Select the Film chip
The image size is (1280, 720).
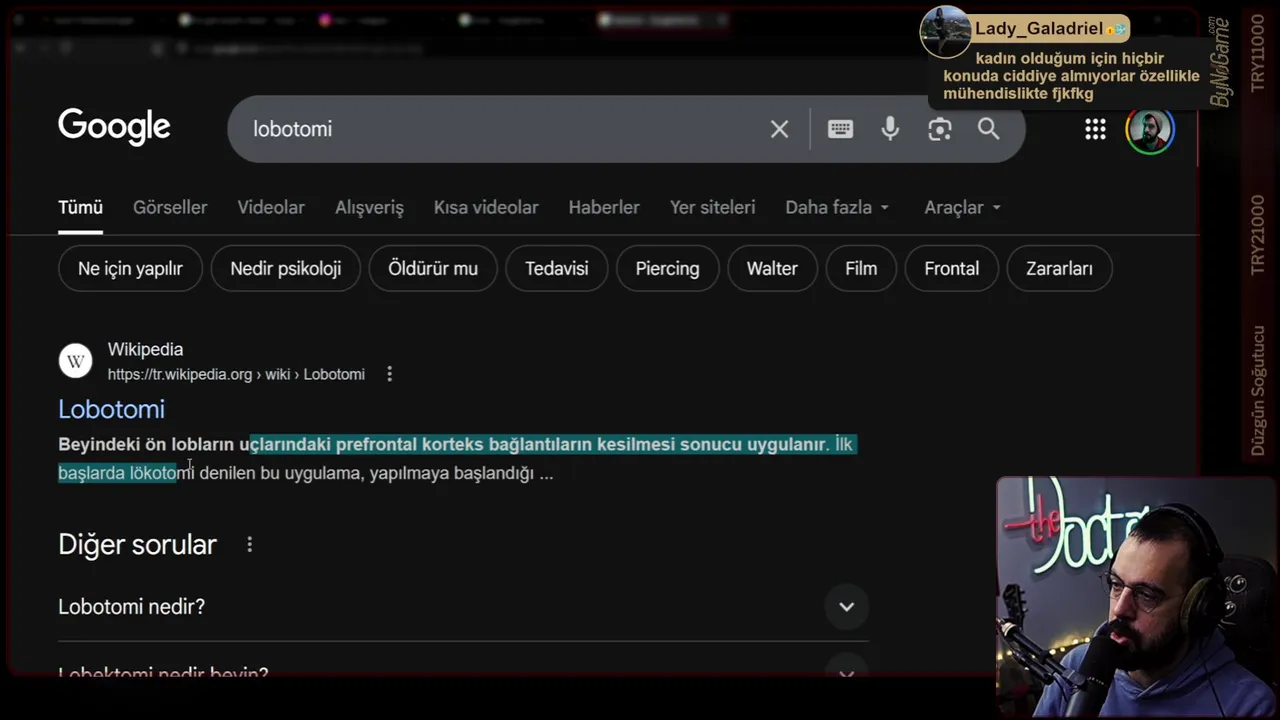(x=861, y=269)
